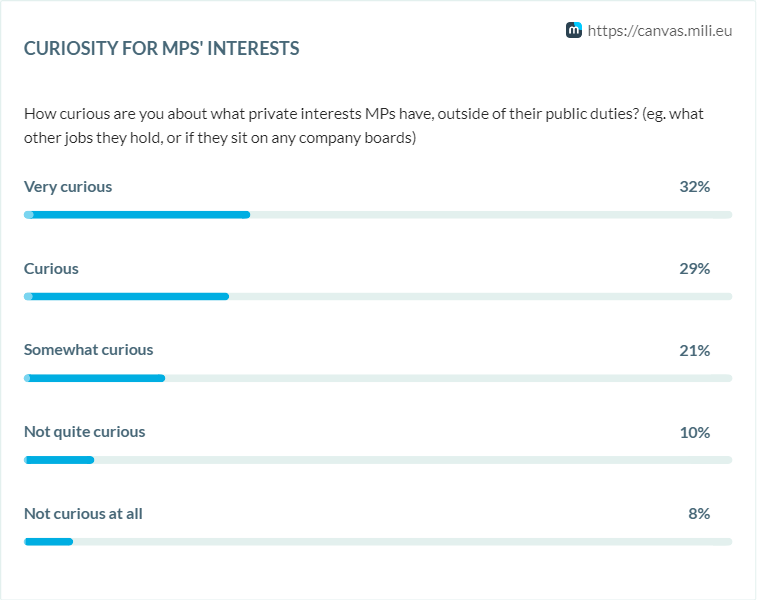757x600 pixels.
Task: Pick the "Somewhat curious" option label
Action: [x=89, y=350]
